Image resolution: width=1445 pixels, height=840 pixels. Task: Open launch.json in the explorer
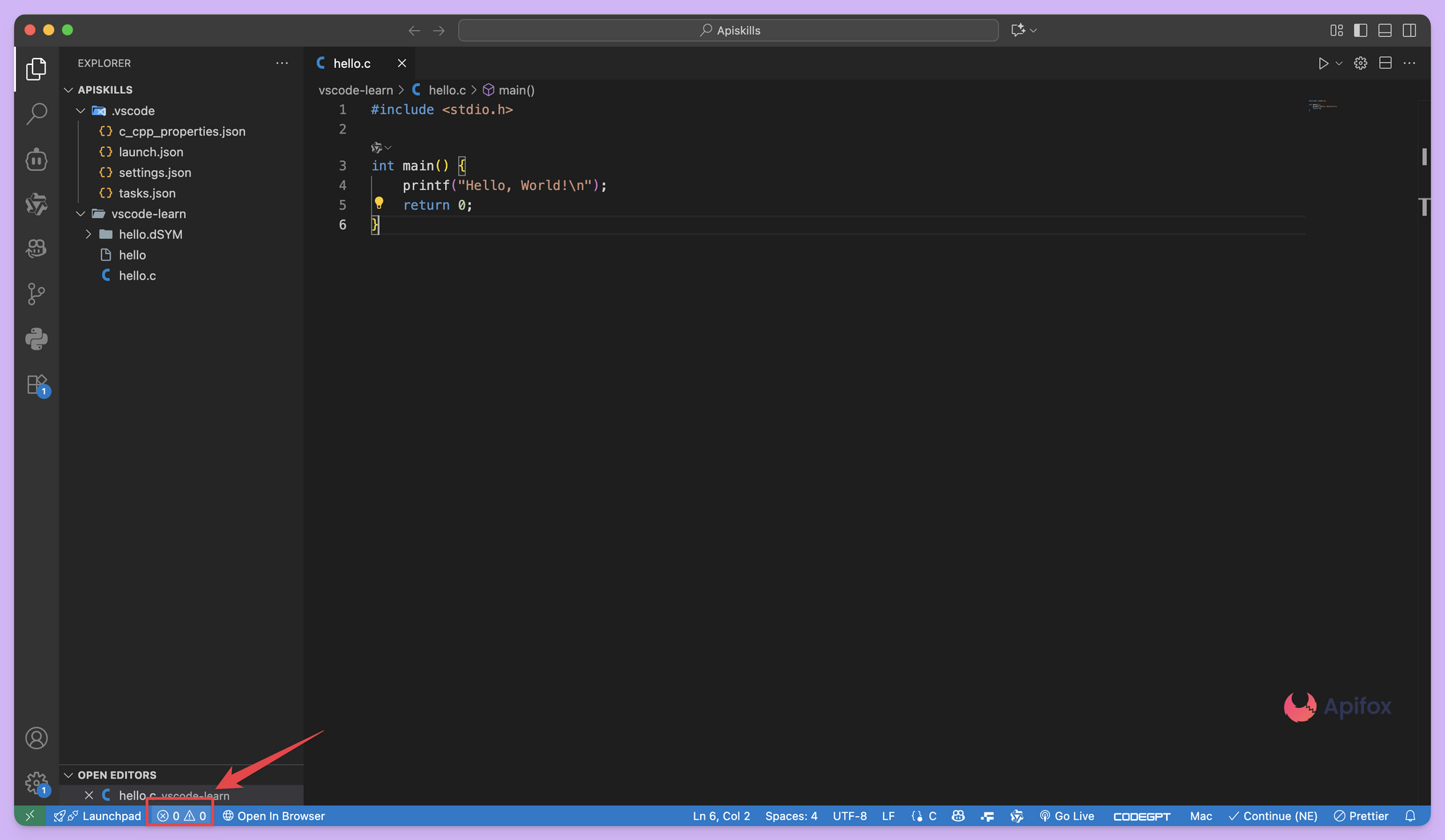coord(150,152)
